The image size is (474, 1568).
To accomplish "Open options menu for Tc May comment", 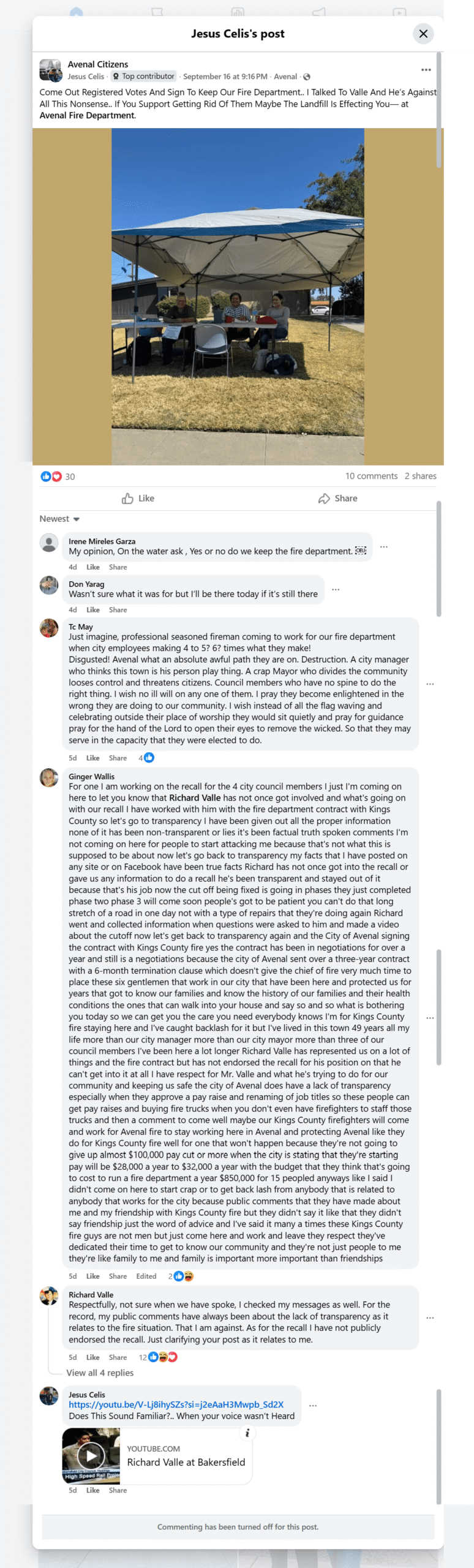I will pyautogui.click(x=430, y=684).
